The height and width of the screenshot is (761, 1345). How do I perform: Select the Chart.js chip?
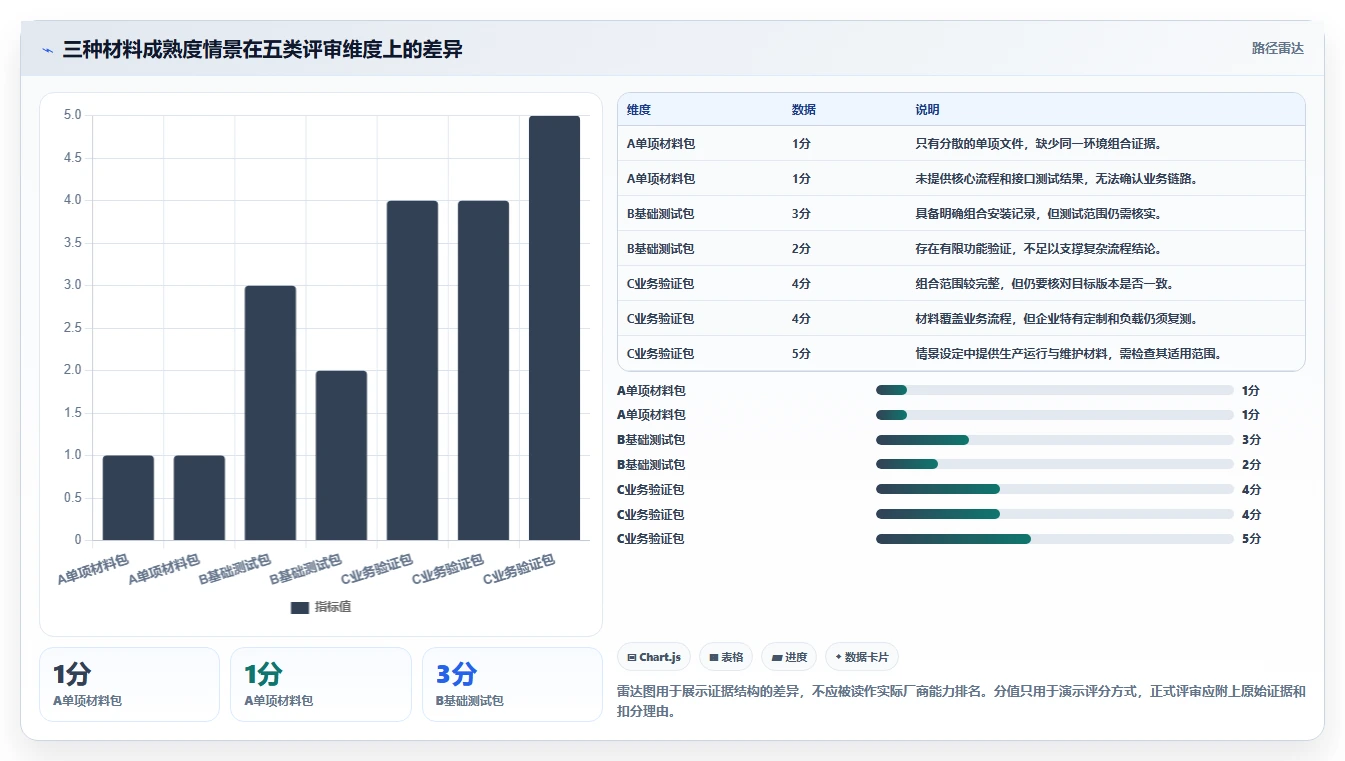tap(654, 657)
